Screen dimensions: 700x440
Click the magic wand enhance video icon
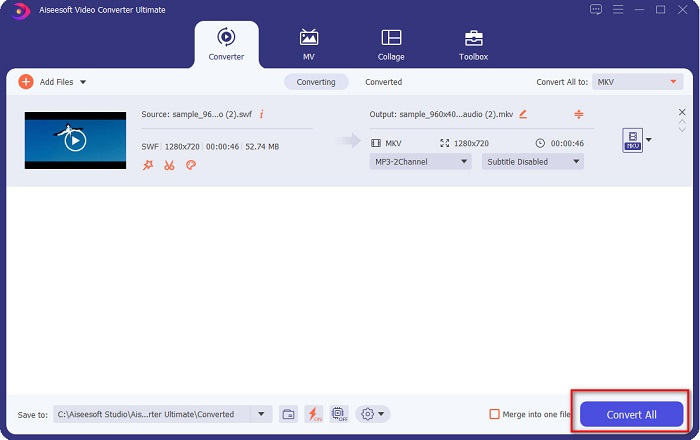pyautogui.click(x=148, y=165)
